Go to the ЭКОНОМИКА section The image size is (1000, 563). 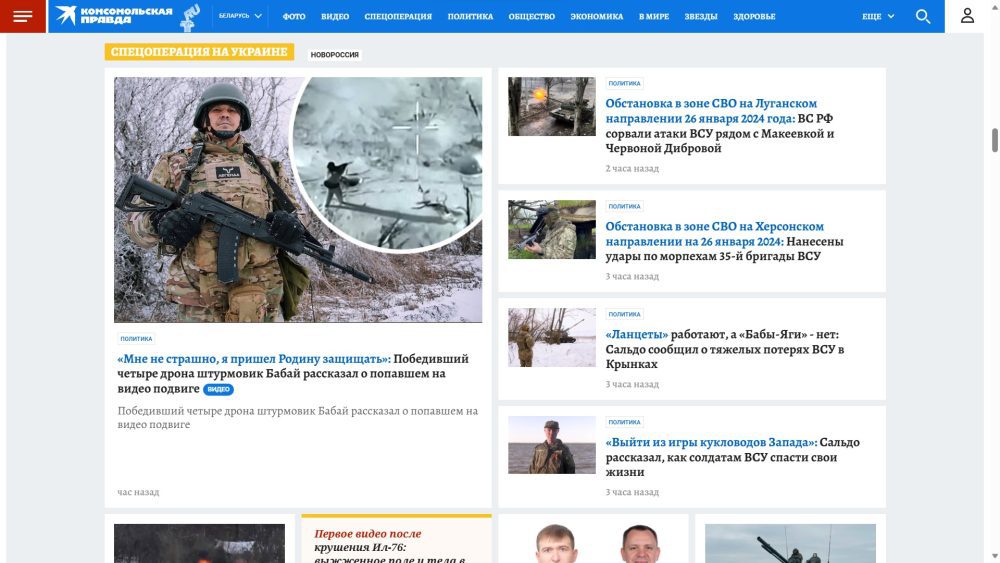(x=597, y=17)
